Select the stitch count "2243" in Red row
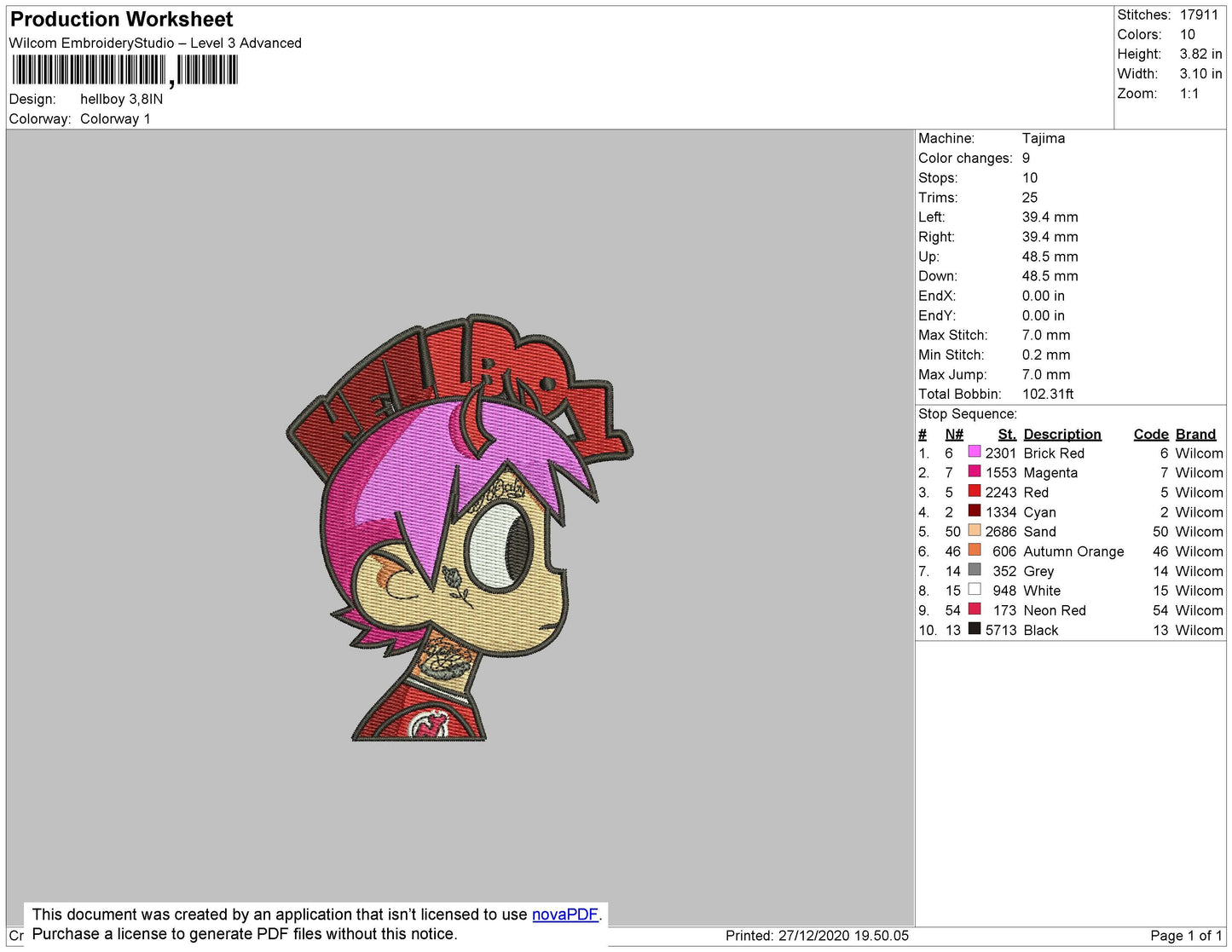 1001,493
